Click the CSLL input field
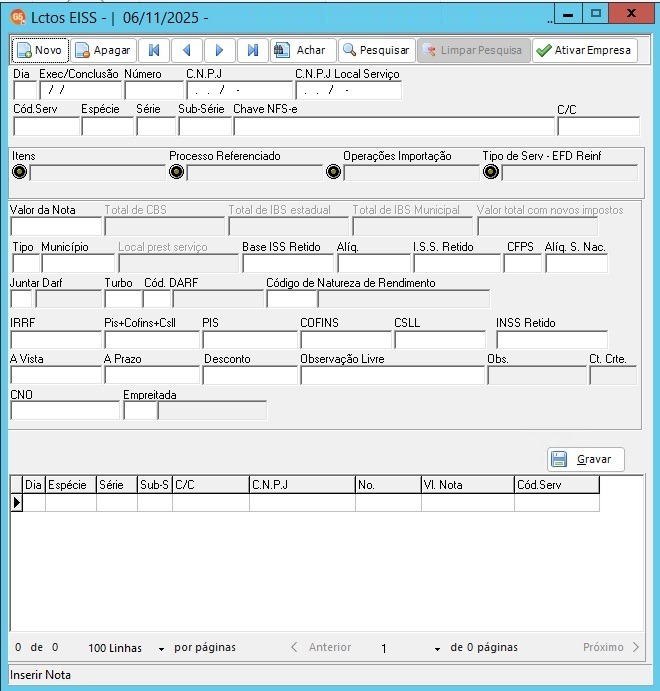660x691 pixels. [440, 340]
